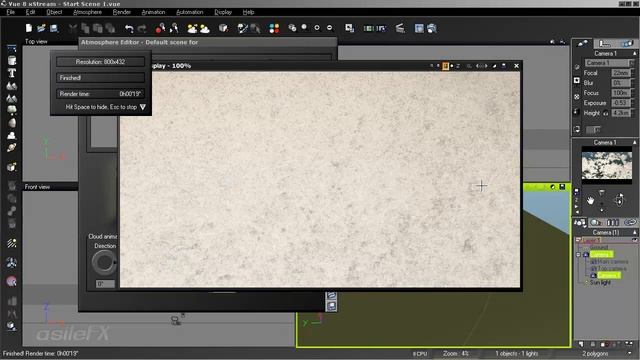
Task: Click the Front view label
Action: tap(37, 187)
